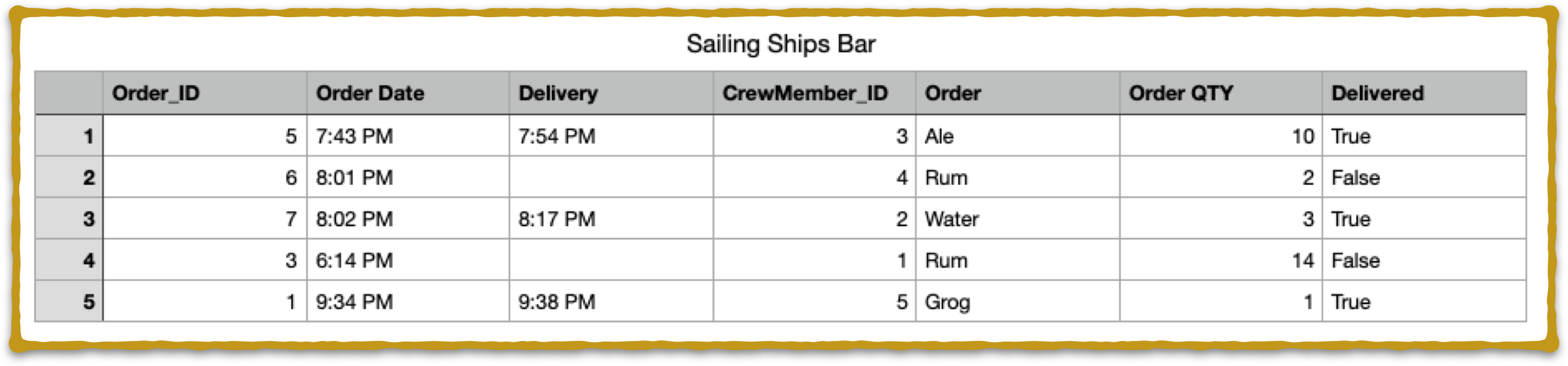Click the 9:34 PM order date cell
Image resolution: width=1568 pixels, height=366 pixels.
tap(408, 301)
